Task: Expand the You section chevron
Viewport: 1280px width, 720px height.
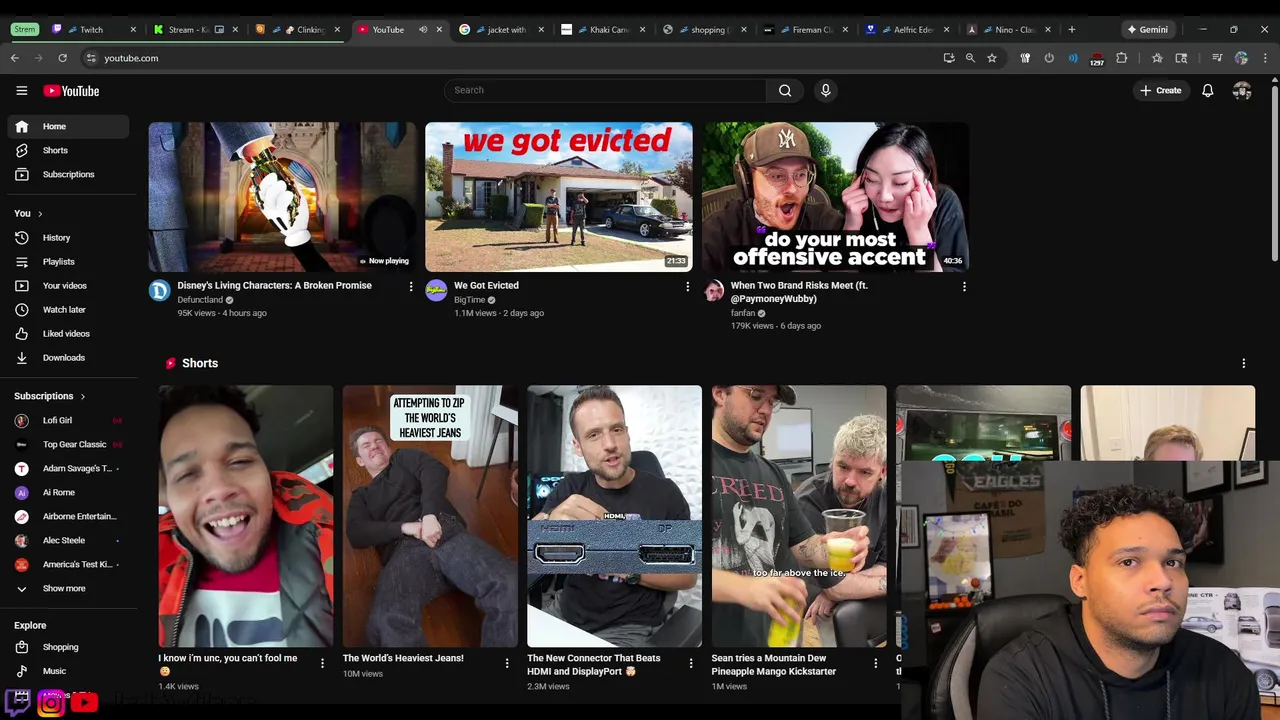Action: (x=40, y=214)
